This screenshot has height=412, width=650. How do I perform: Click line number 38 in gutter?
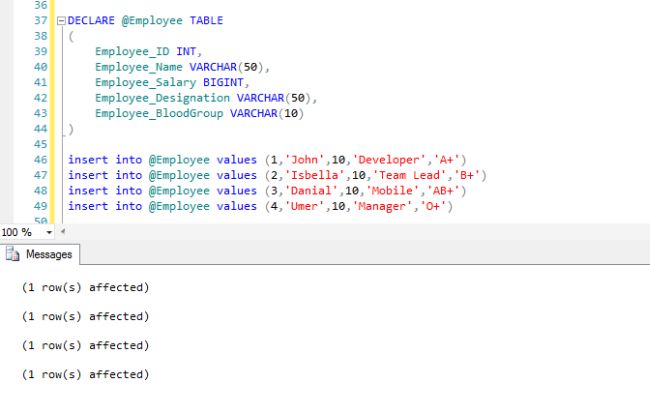pos(41,36)
